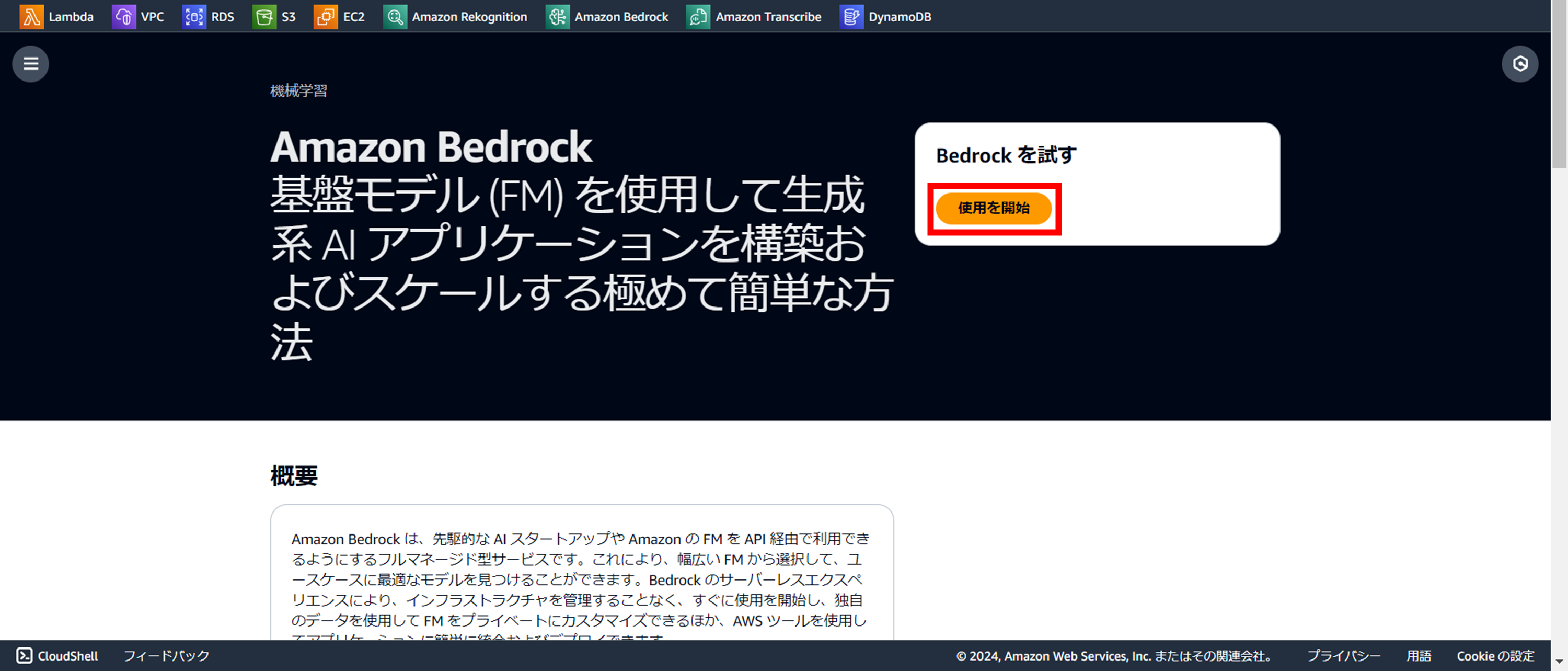The height and width of the screenshot is (671, 1568).
Task: Click the scrollbar down arrow
Action: pyautogui.click(x=1559, y=661)
